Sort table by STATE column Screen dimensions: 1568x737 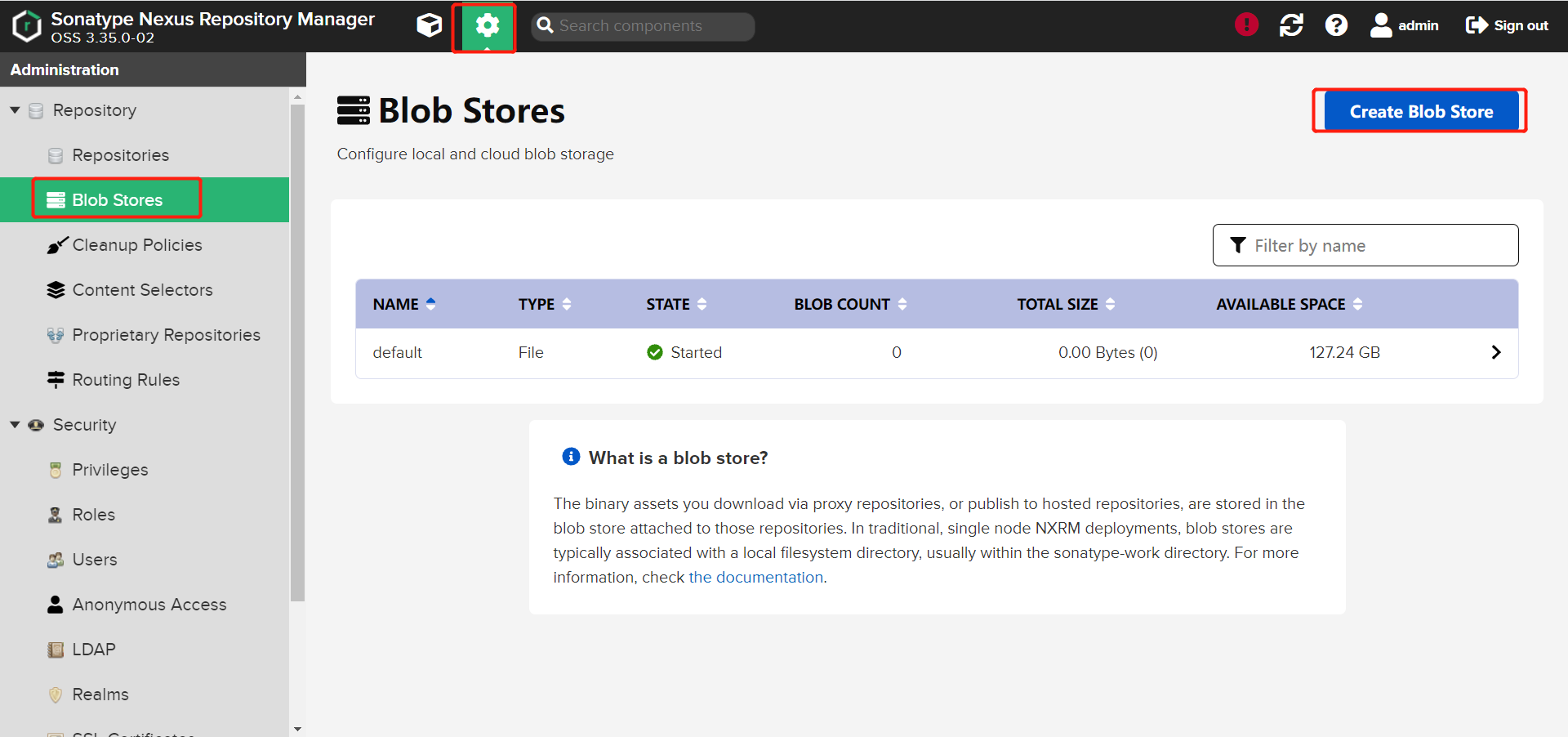[677, 304]
